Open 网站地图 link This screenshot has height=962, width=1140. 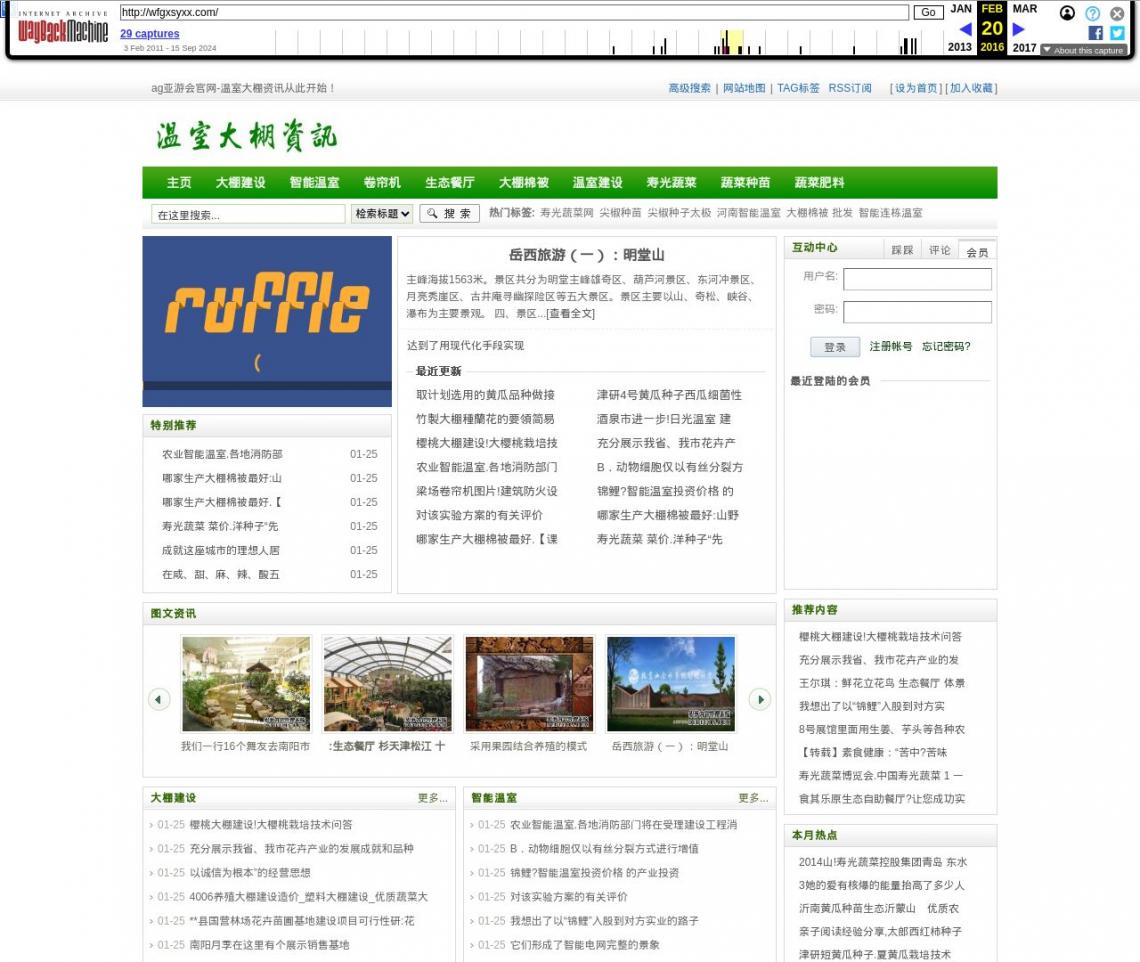[744, 88]
